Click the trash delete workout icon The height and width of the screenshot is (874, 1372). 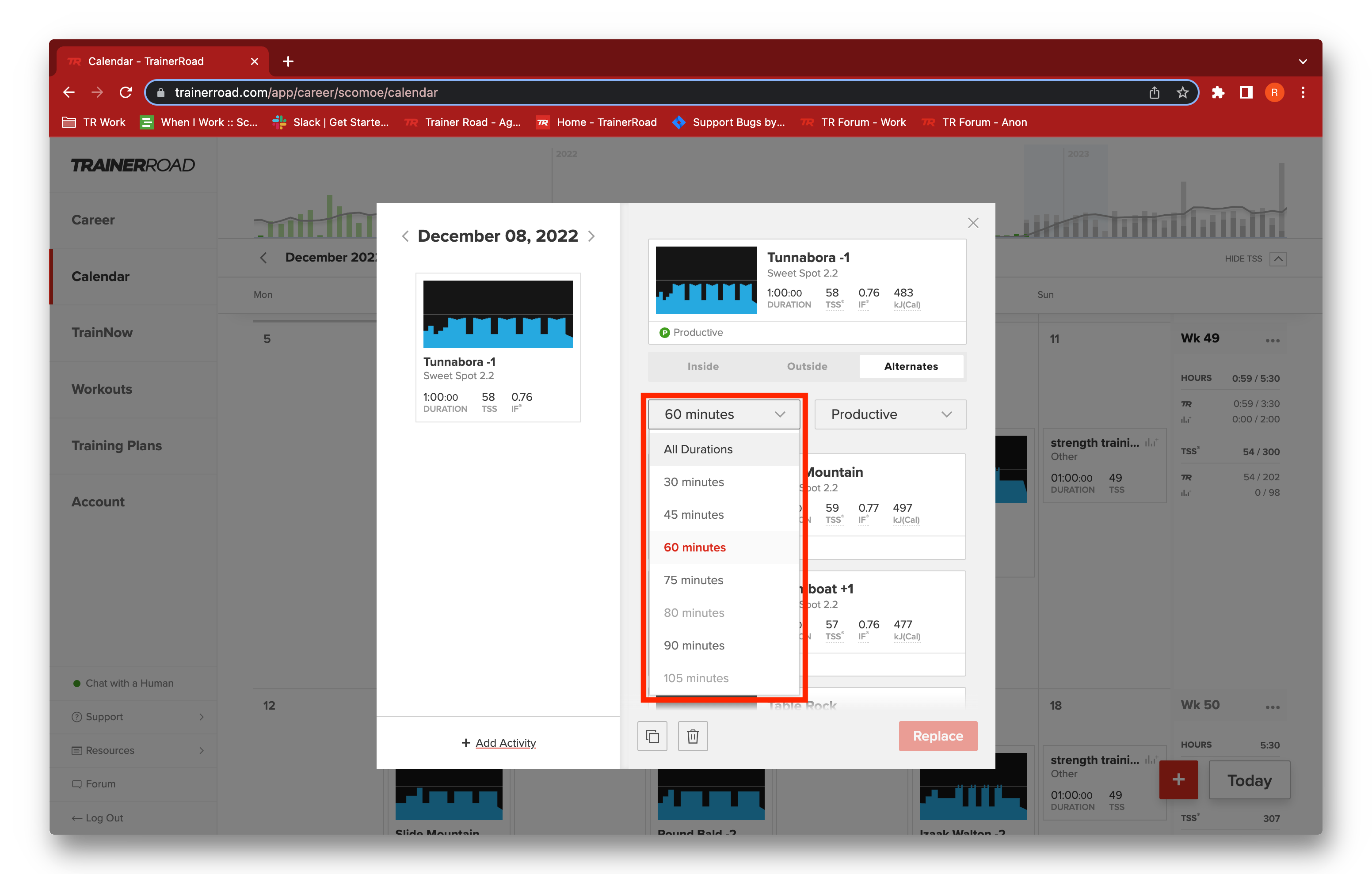pyautogui.click(x=693, y=736)
